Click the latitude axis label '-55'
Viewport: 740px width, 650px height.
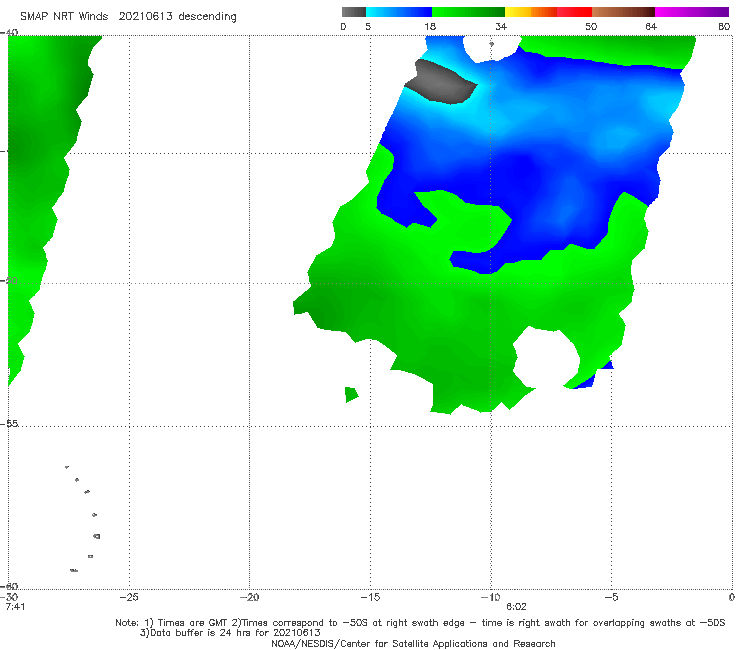(x=10, y=424)
